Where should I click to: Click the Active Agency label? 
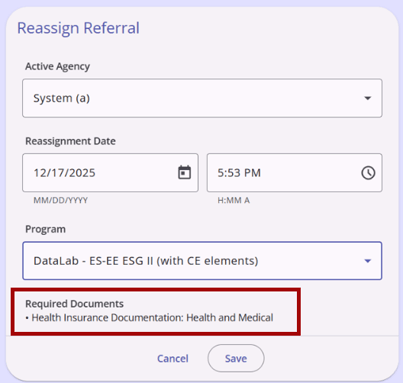(58, 66)
